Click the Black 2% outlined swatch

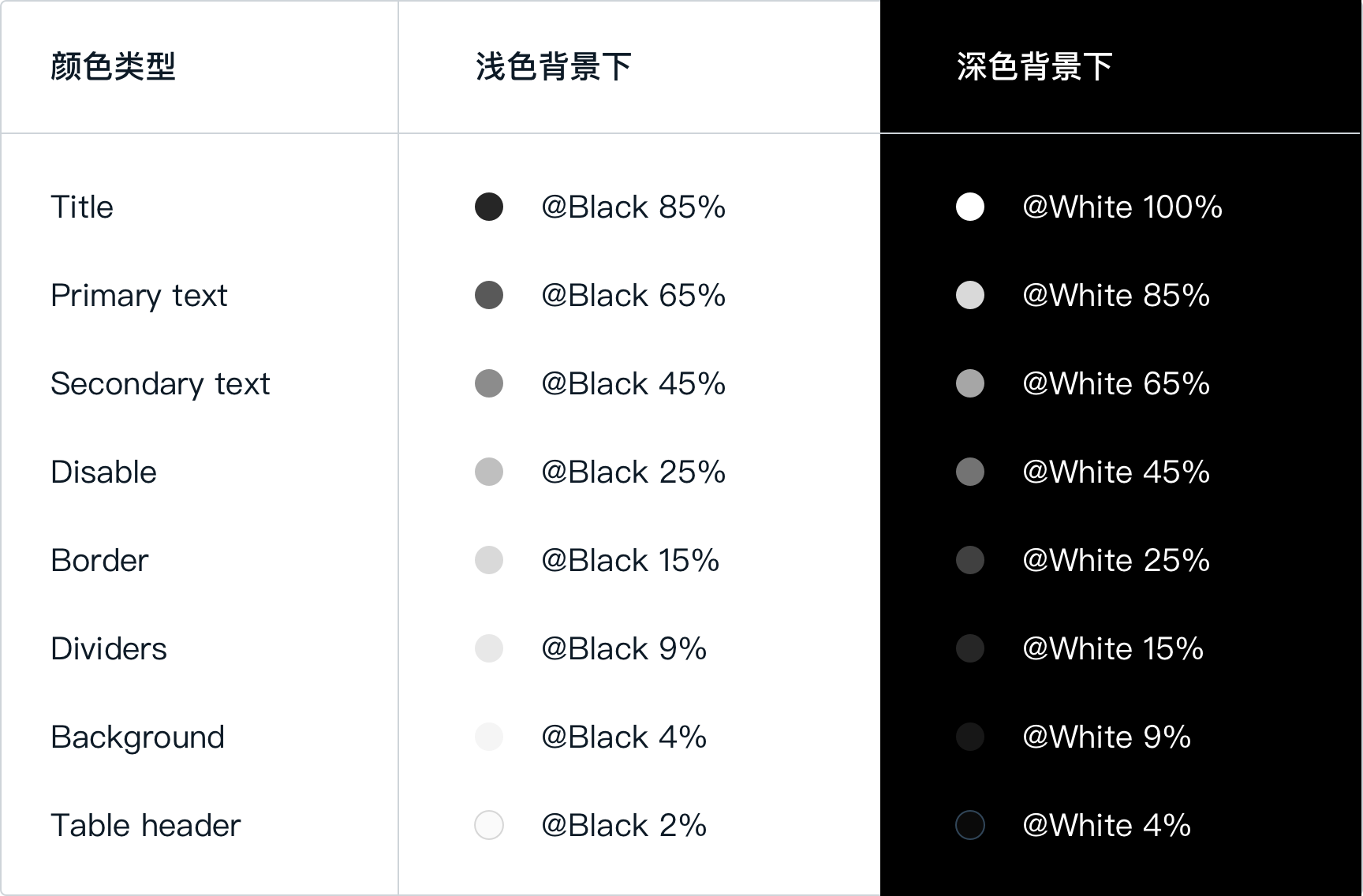pyautogui.click(x=489, y=825)
